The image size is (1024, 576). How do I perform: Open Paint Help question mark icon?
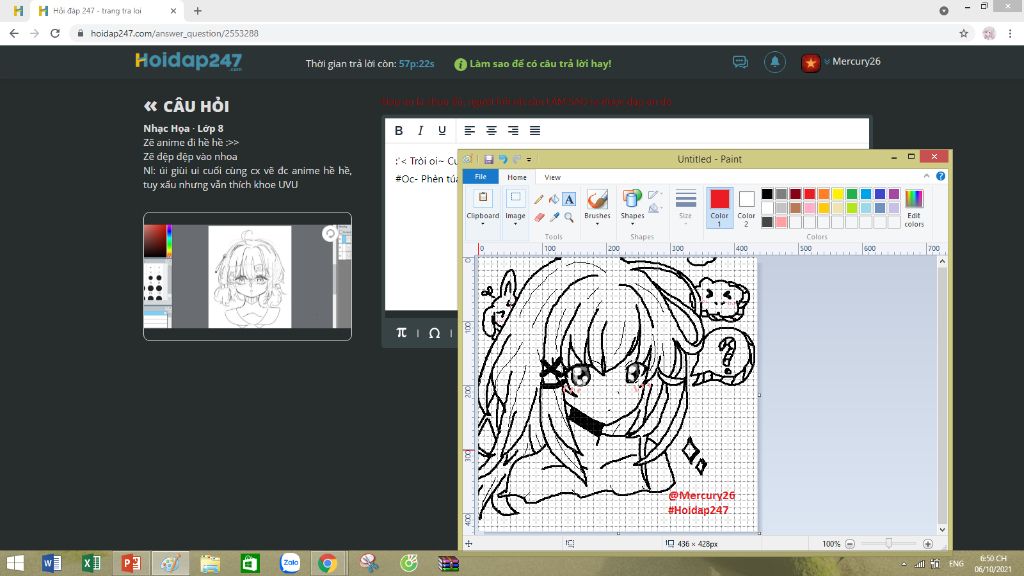(940, 176)
